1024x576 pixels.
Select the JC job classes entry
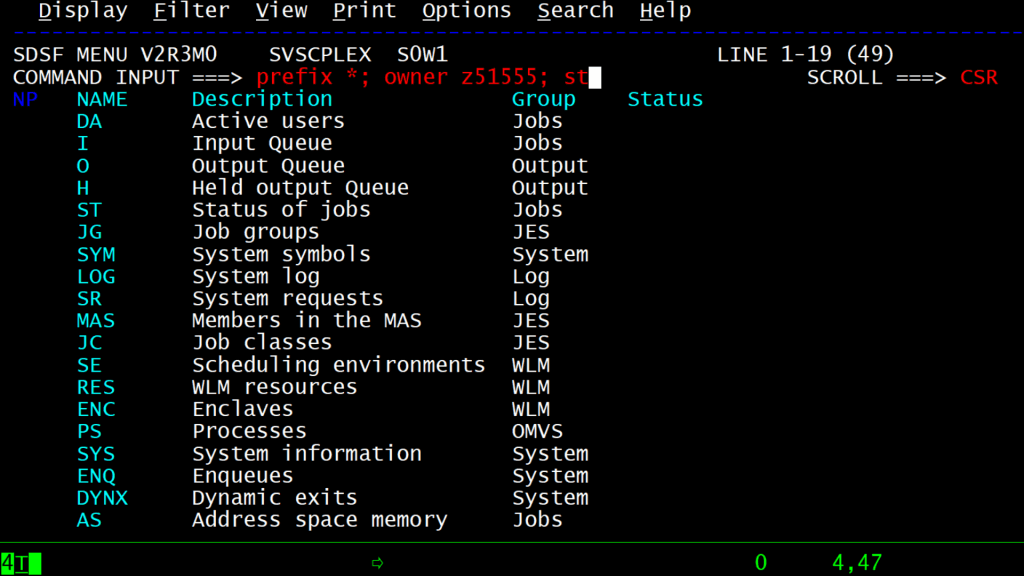click(89, 343)
